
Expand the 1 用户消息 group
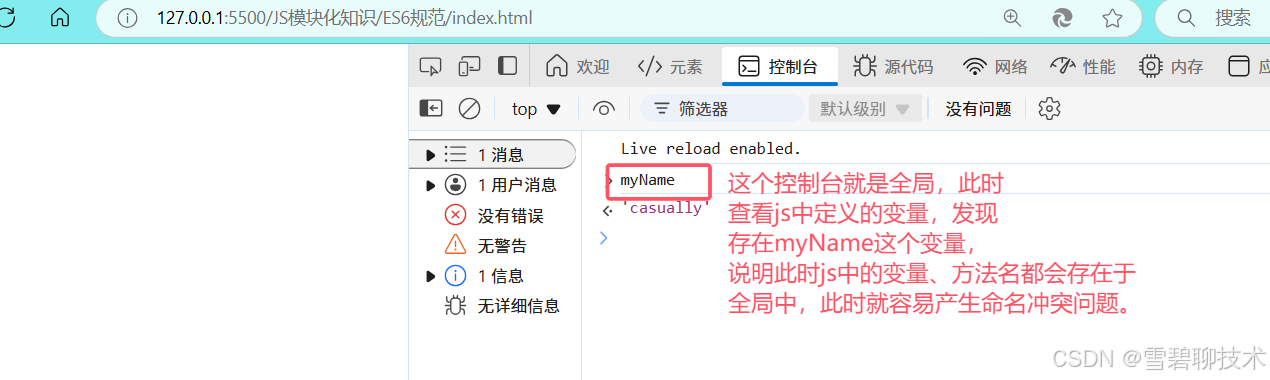click(430, 185)
